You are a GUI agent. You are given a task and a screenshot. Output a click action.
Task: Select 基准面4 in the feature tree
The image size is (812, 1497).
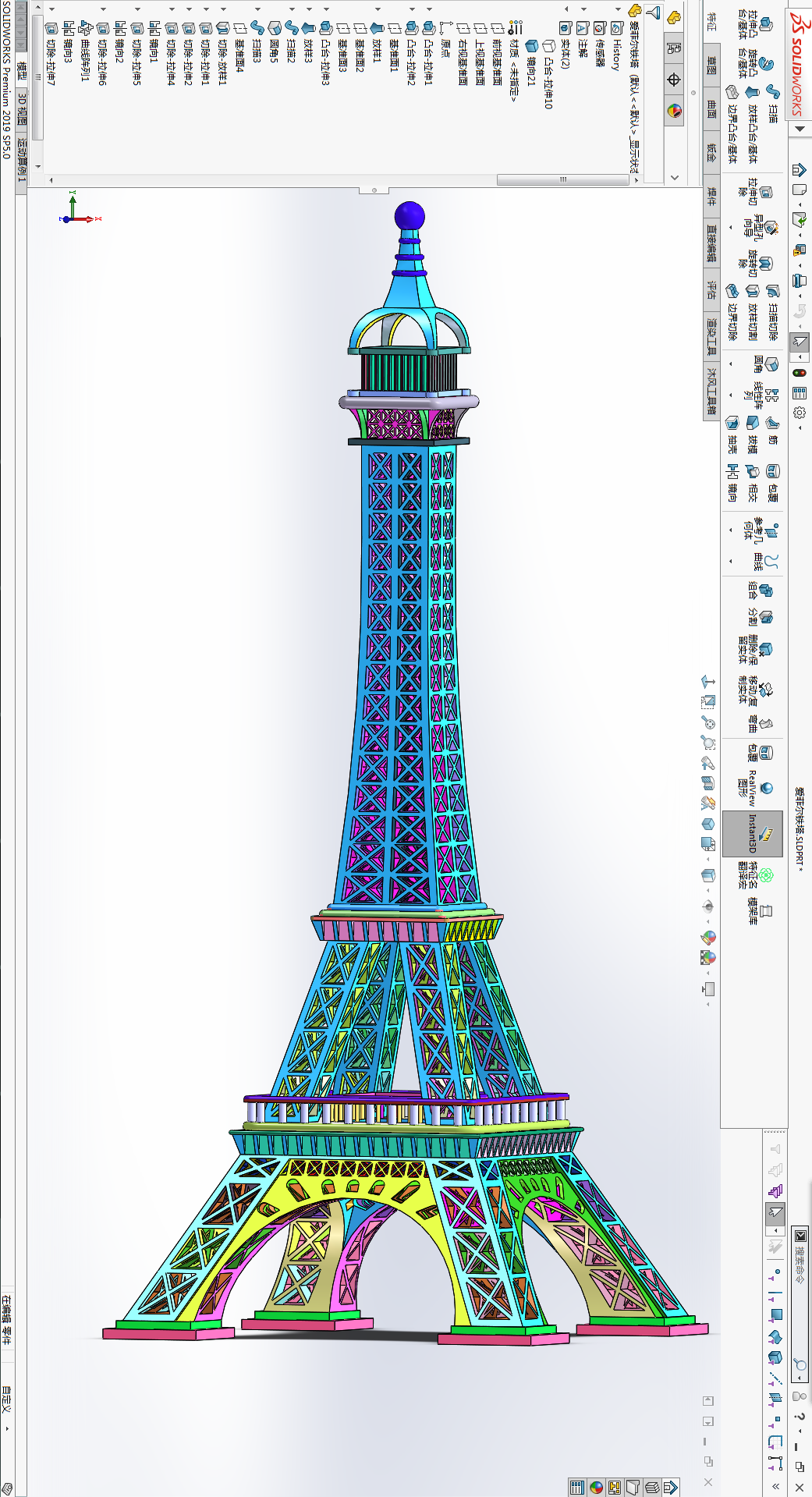pos(239,47)
